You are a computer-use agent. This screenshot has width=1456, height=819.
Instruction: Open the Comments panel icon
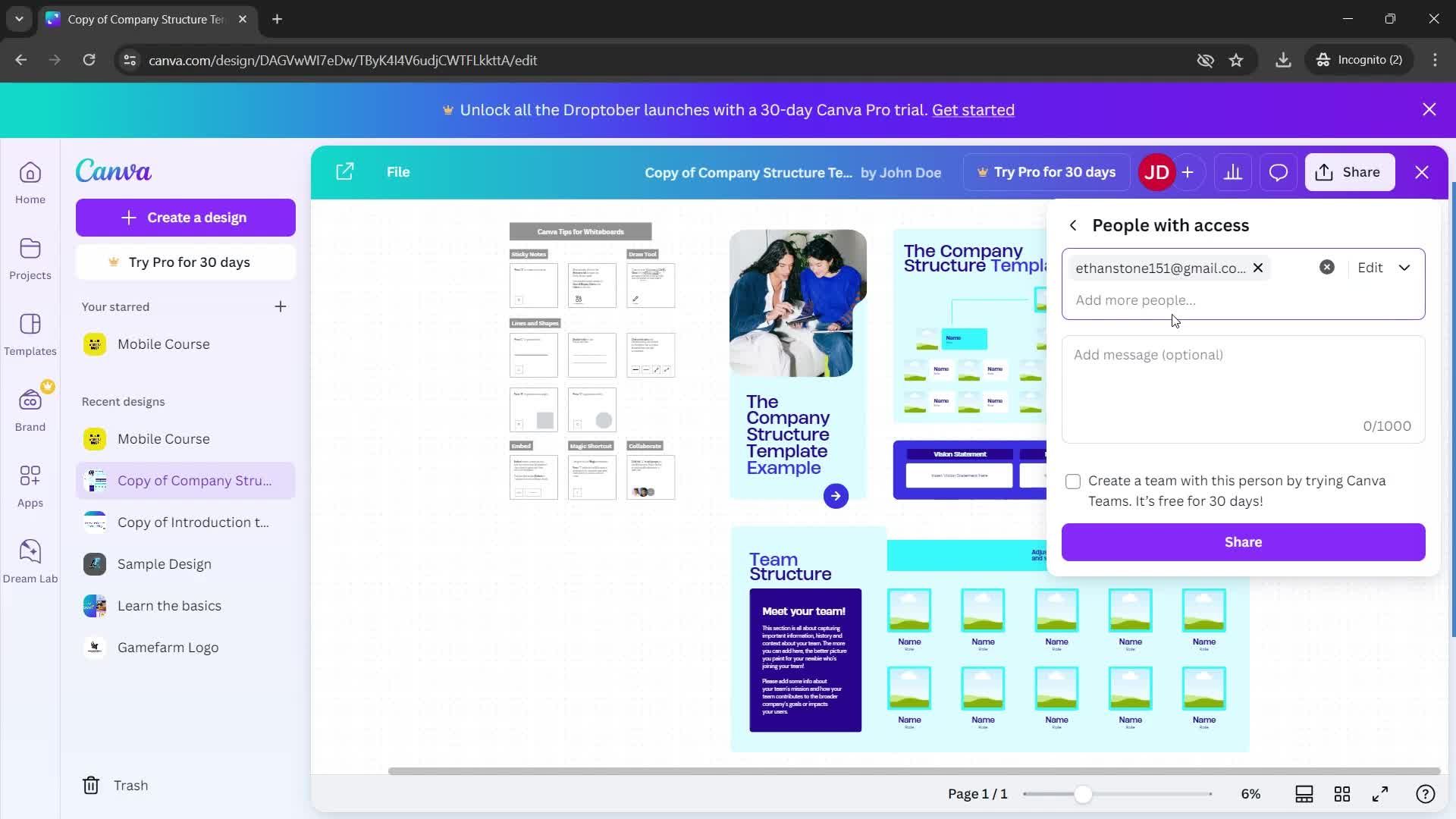click(1281, 172)
